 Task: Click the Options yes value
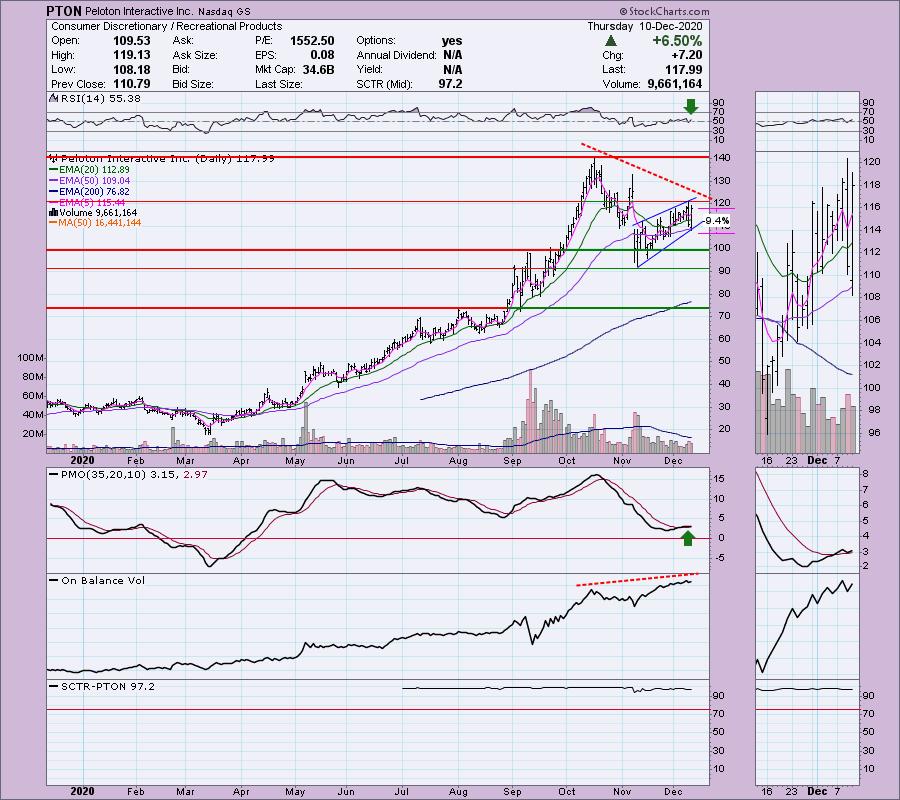point(452,41)
